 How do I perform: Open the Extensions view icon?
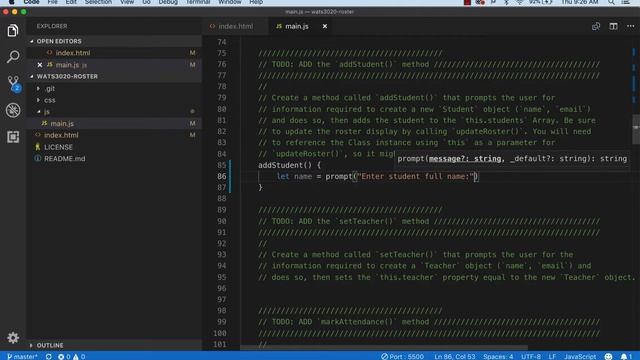click(13, 137)
